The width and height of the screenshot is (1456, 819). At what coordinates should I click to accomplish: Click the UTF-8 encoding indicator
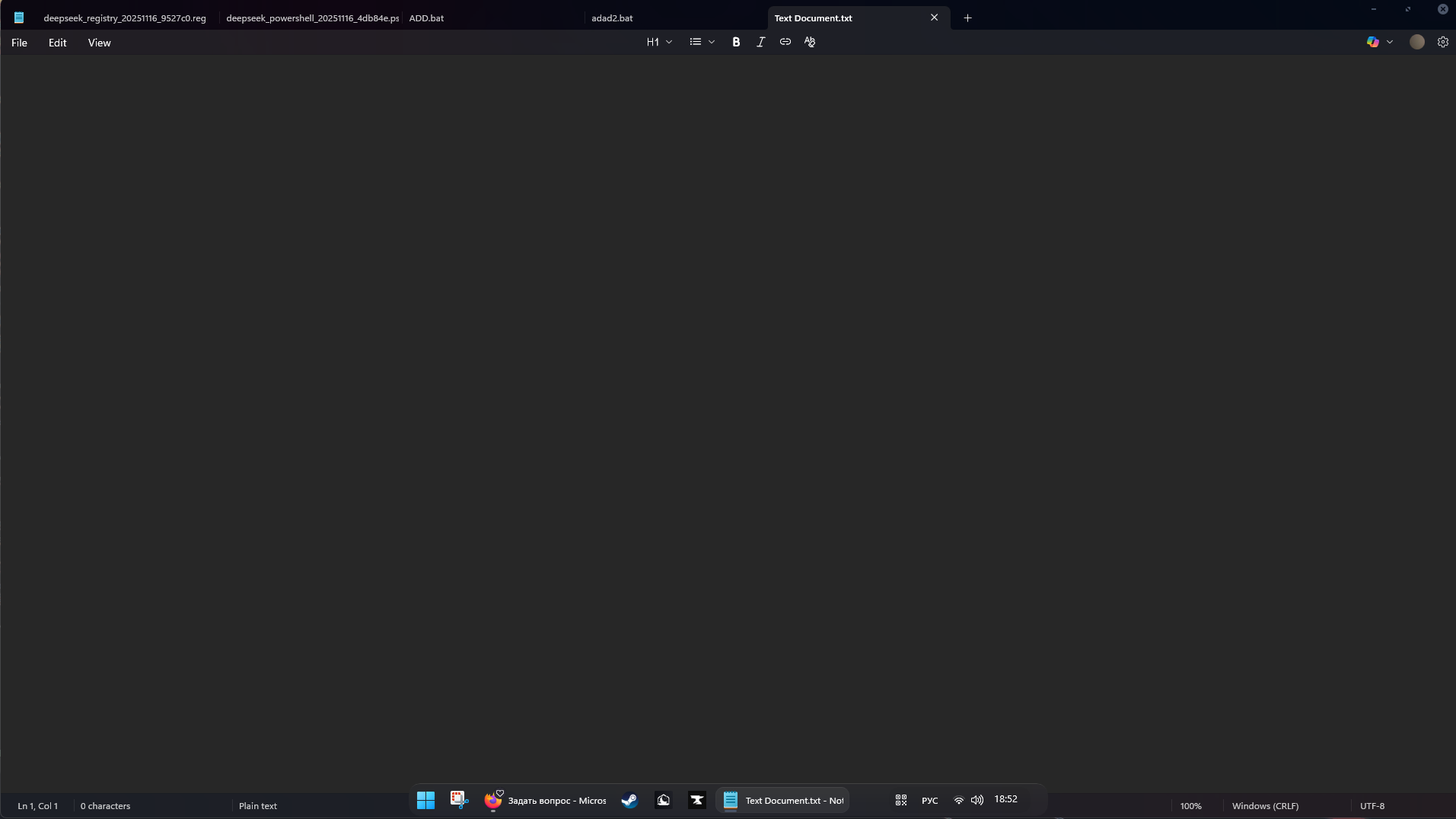(1372, 805)
